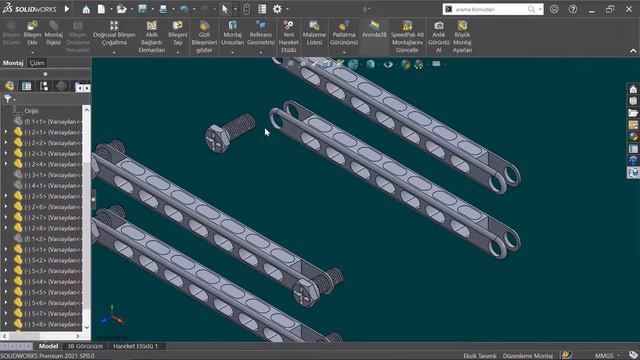Click the Help question mark icon
Screen dimensions: 640x360
573,9
